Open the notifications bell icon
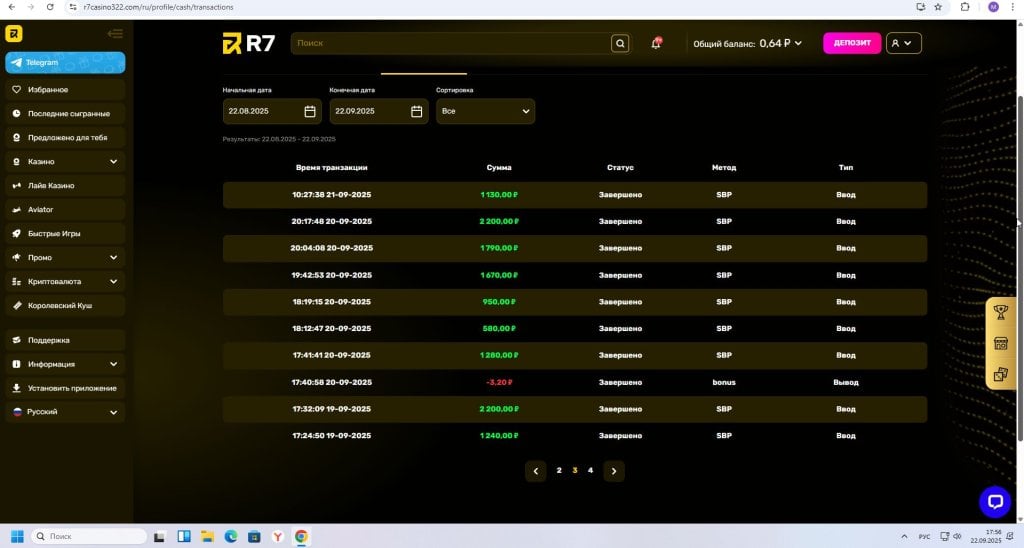 (656, 43)
